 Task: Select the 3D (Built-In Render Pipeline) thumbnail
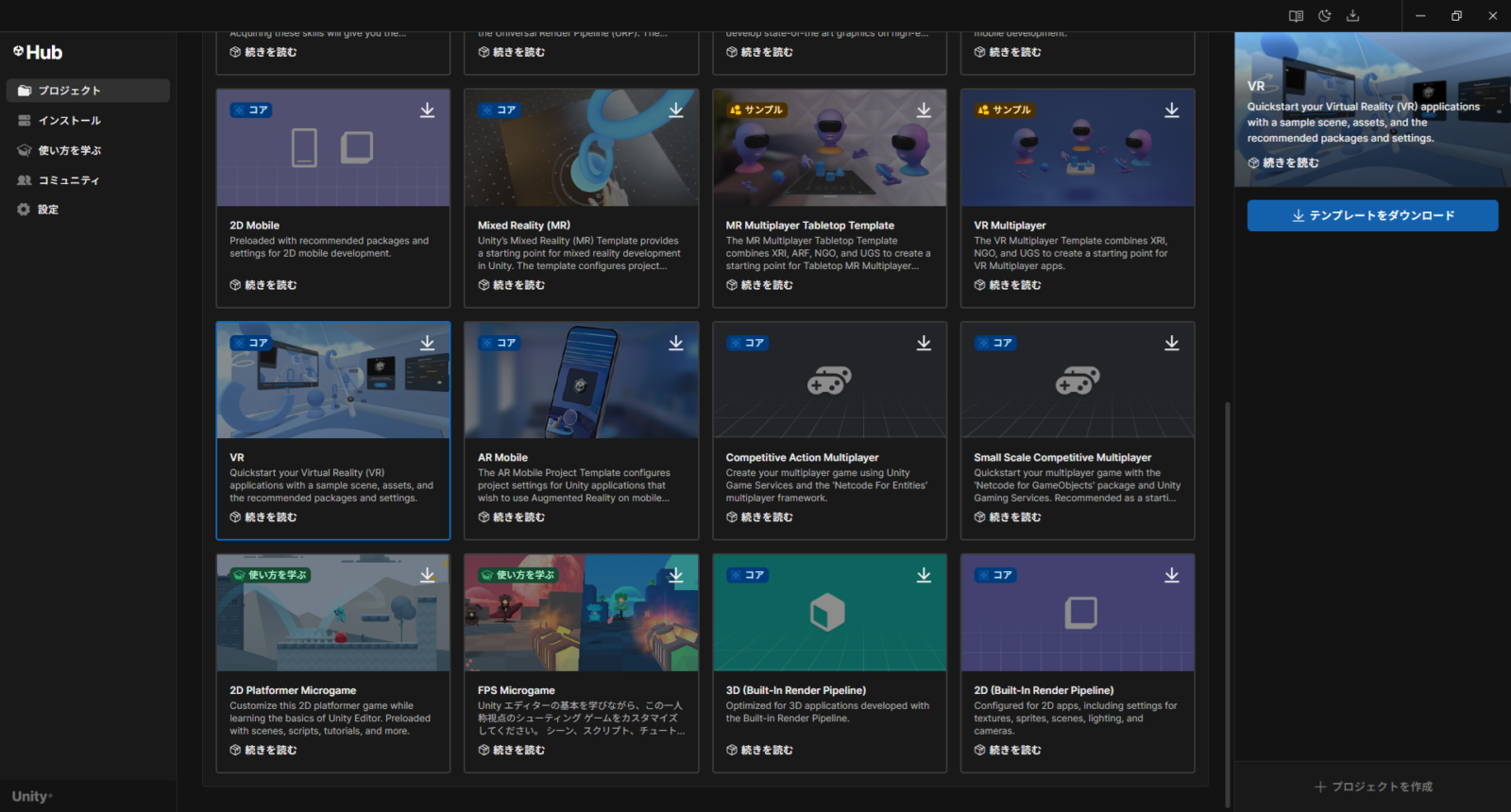[x=829, y=613]
